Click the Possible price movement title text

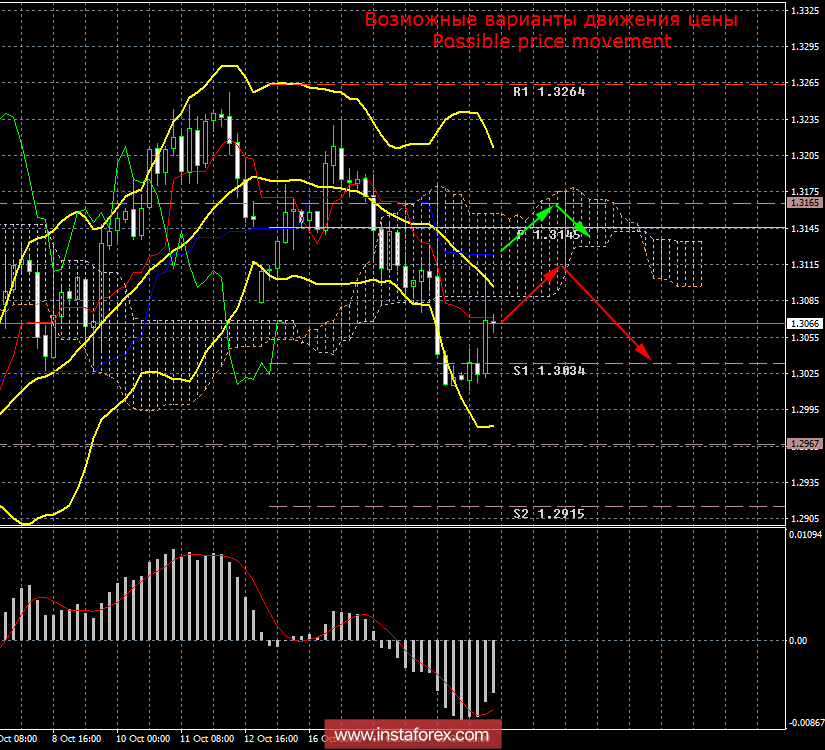[551, 41]
